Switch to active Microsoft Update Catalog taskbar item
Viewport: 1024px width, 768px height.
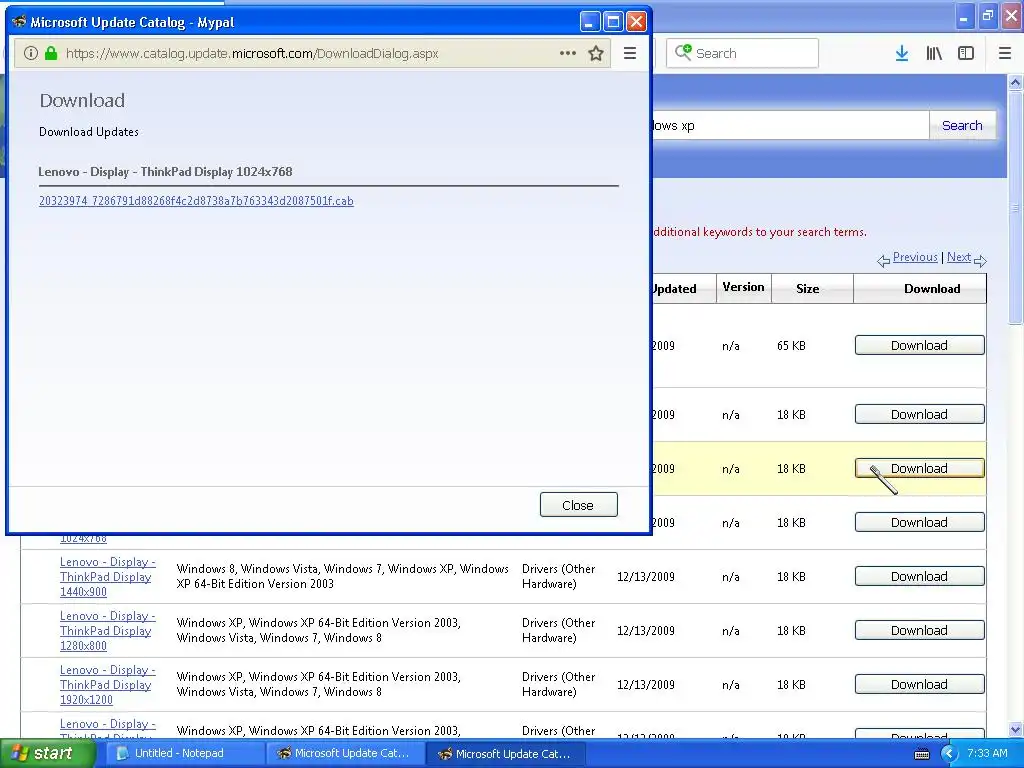point(505,754)
